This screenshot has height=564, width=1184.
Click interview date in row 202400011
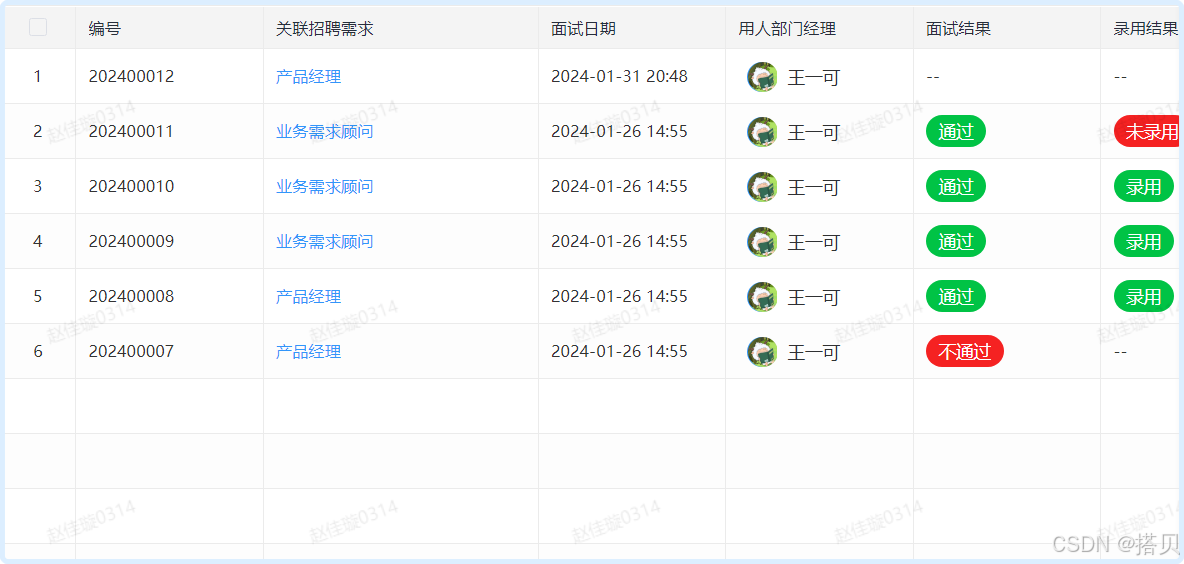(x=619, y=131)
